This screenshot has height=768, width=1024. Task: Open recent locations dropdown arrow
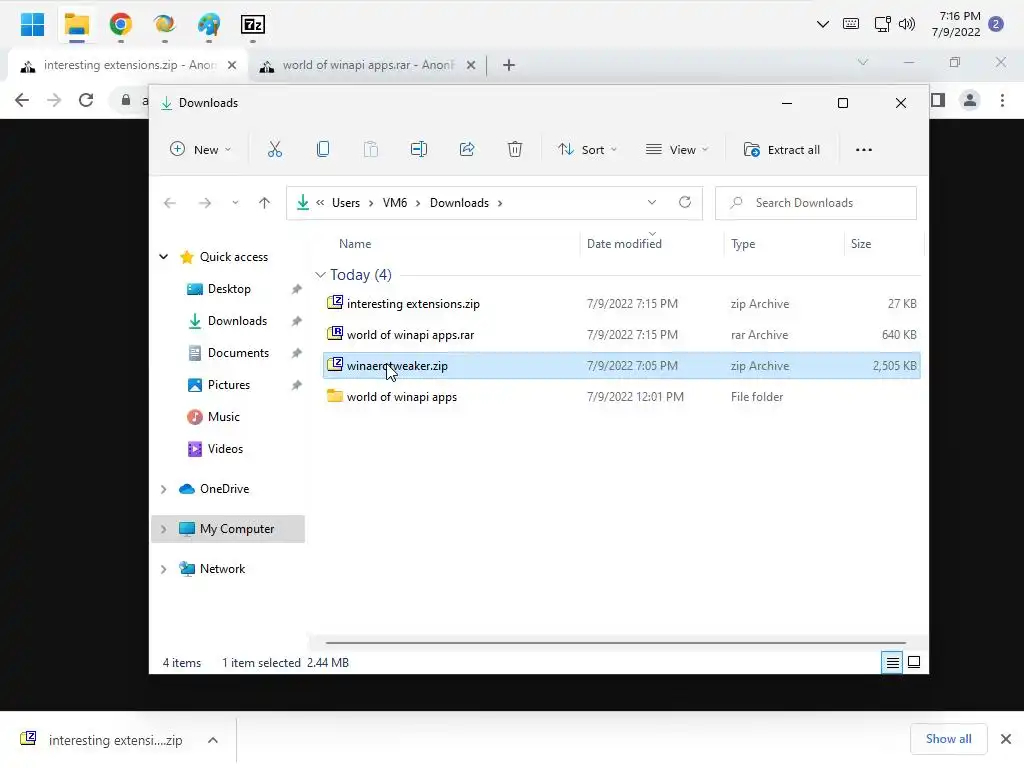pos(235,203)
